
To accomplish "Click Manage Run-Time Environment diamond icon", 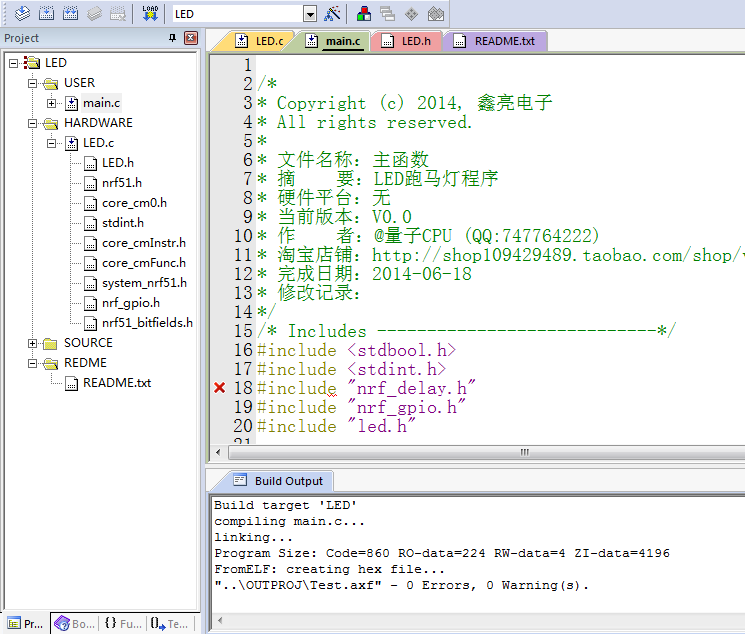I will pyautogui.click(x=411, y=14).
